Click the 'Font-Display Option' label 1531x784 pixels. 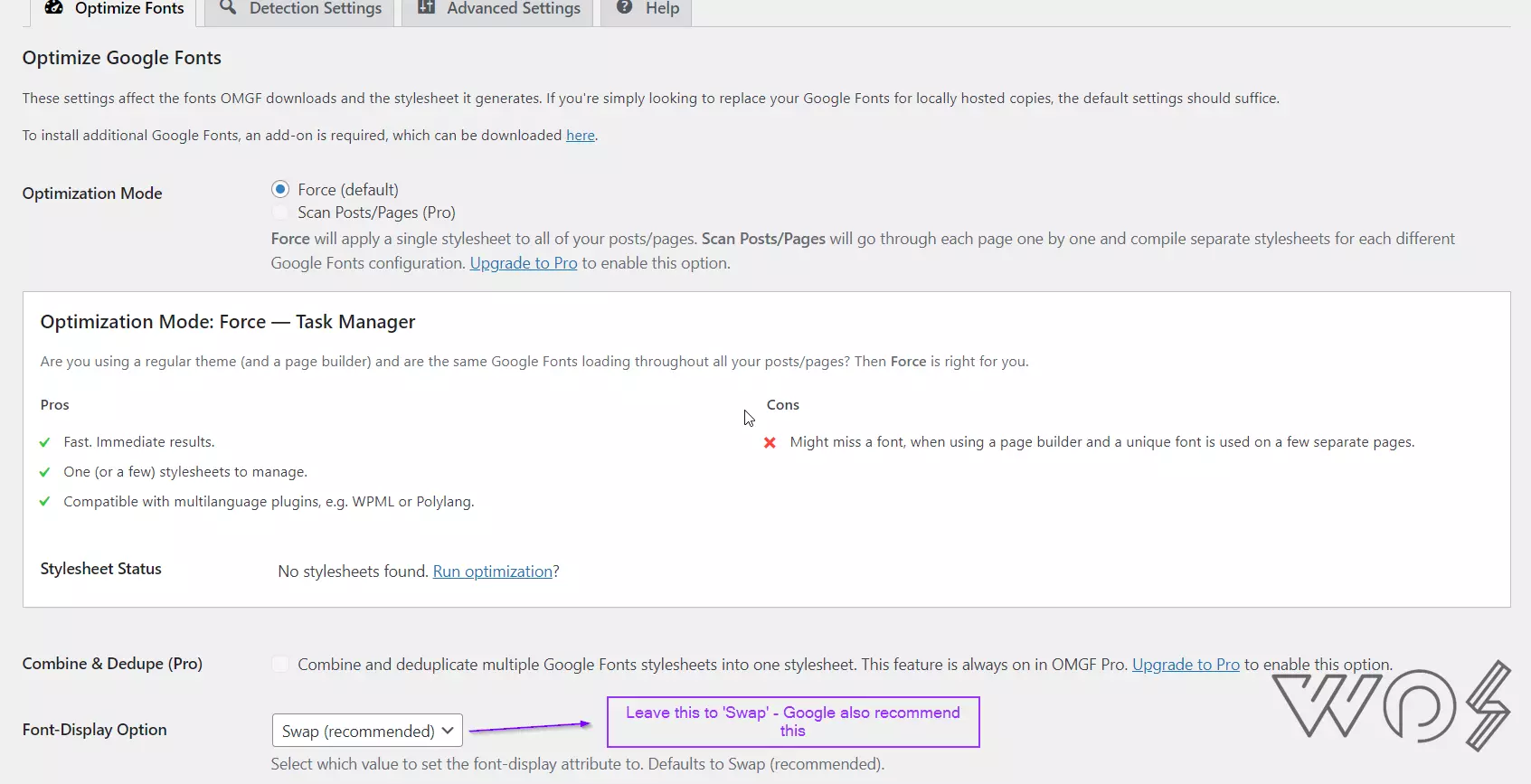(95, 730)
